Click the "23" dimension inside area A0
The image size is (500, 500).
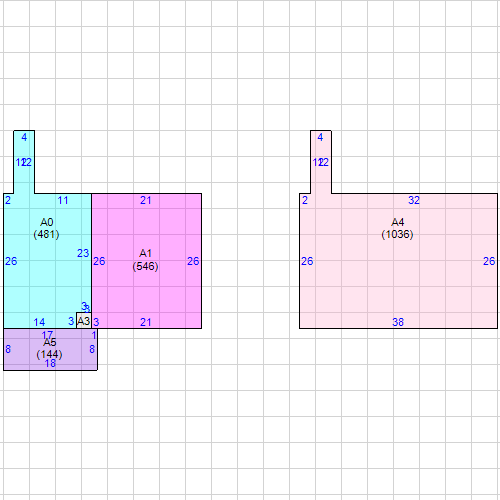click(83, 253)
